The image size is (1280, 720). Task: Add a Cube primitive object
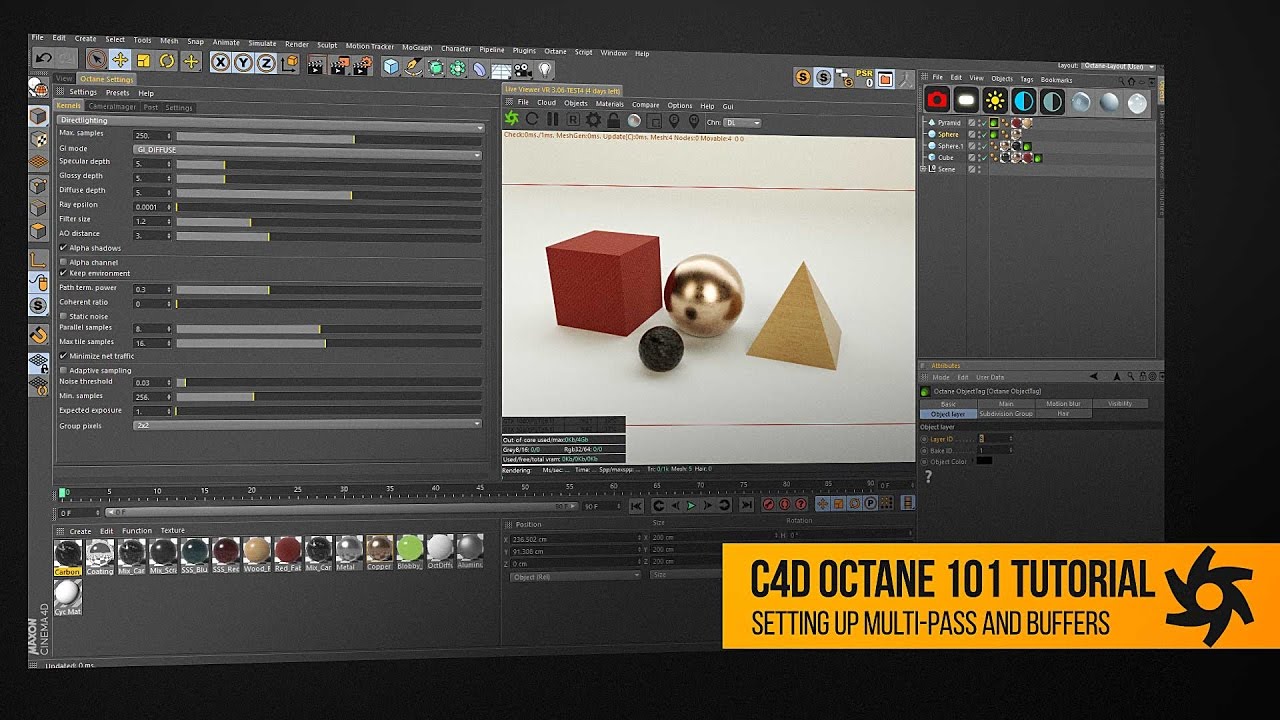[x=390, y=66]
